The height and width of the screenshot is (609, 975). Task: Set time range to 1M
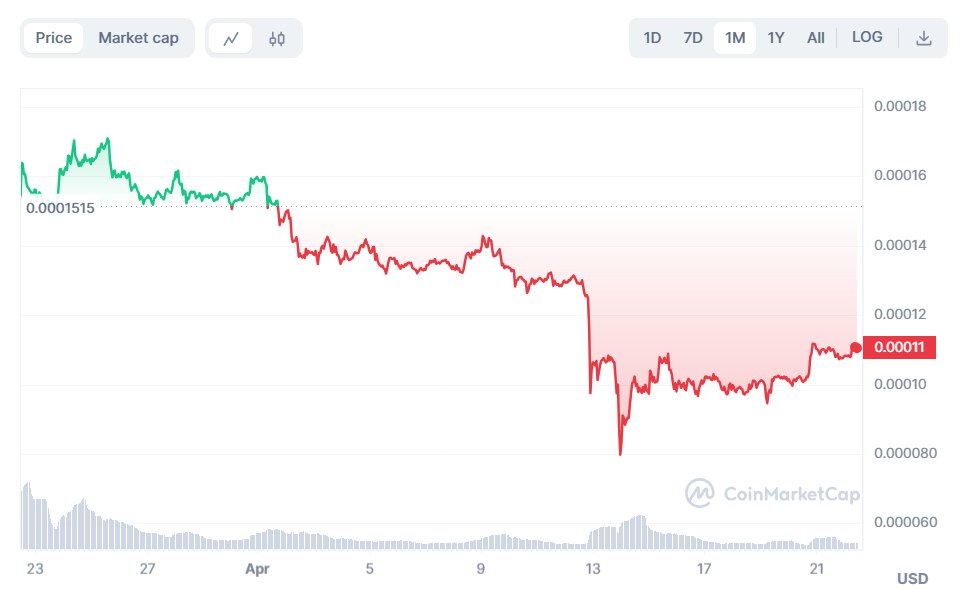point(735,38)
